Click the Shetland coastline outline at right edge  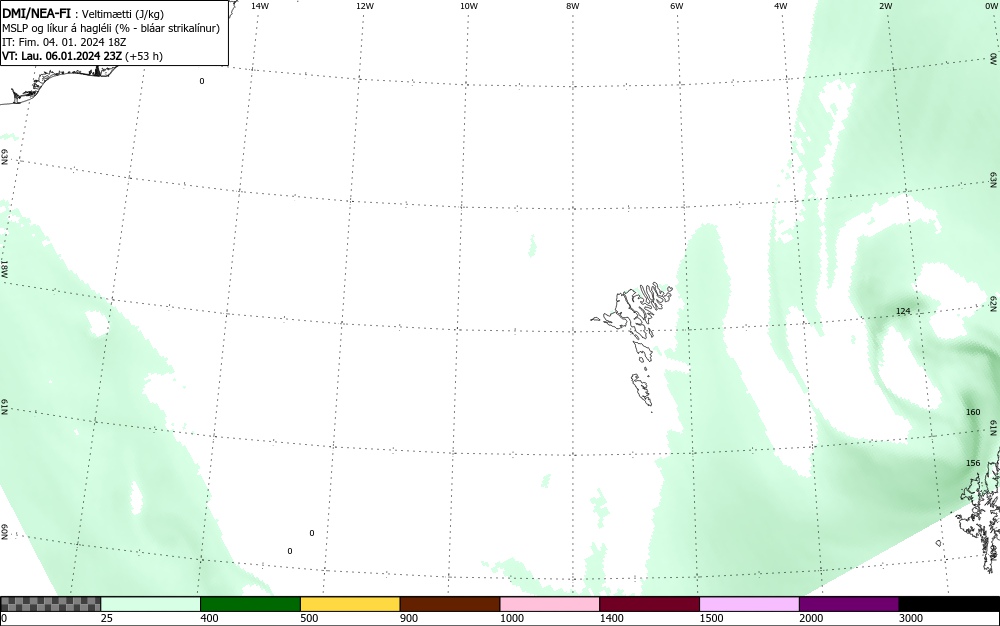coord(979,510)
